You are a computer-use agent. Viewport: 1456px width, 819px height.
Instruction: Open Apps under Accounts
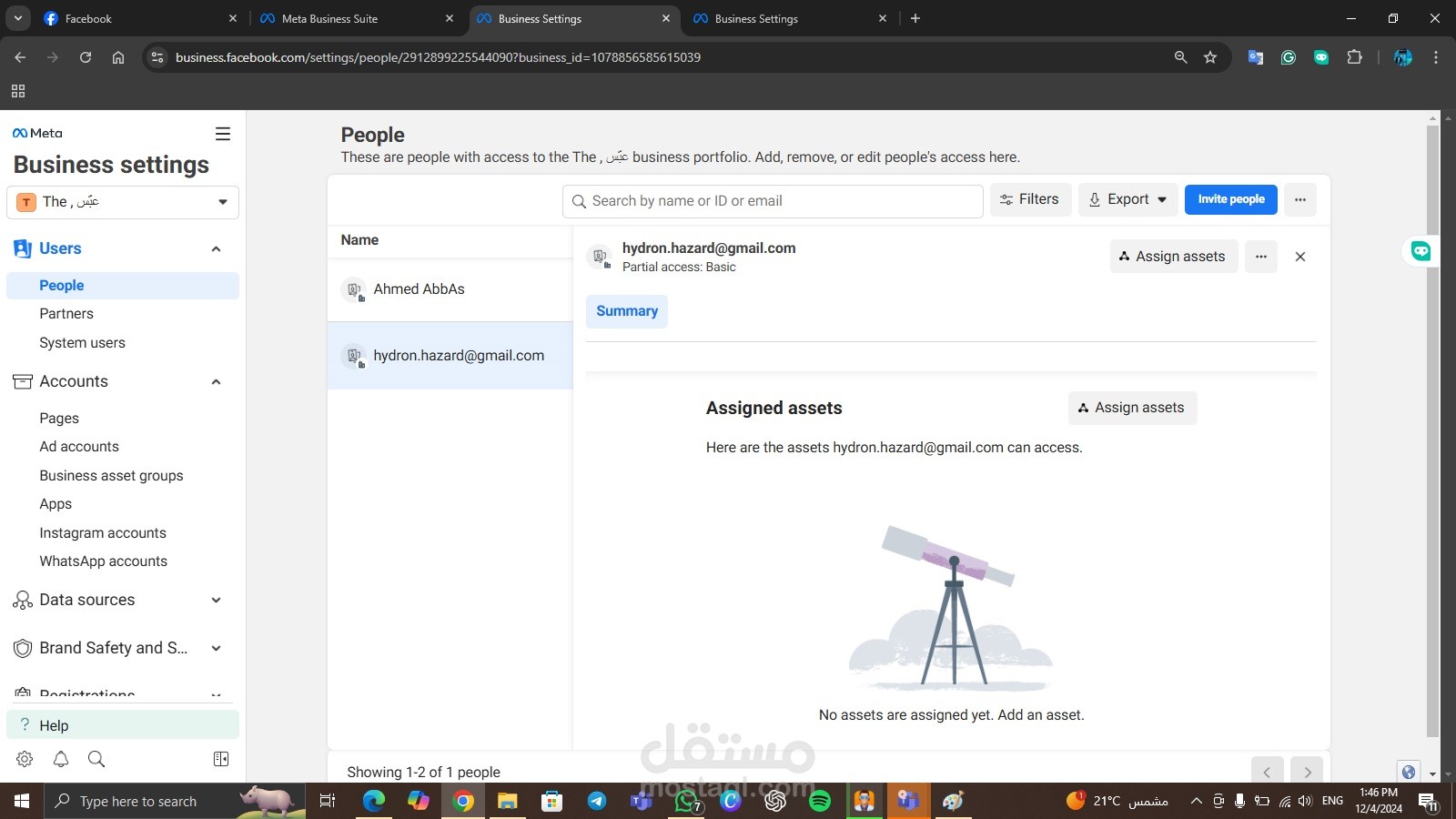[x=56, y=504]
